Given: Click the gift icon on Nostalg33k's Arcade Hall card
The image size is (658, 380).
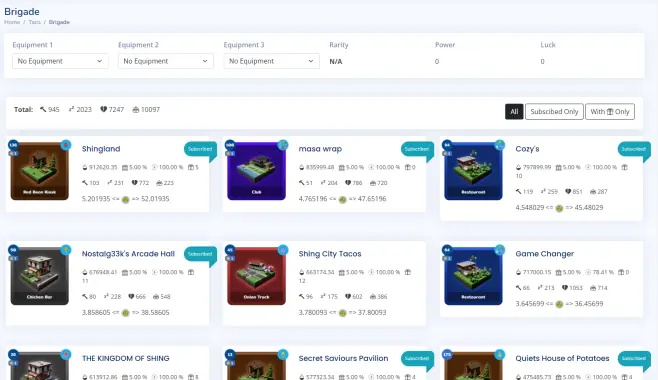Looking at the screenshot, I should [x=191, y=272].
